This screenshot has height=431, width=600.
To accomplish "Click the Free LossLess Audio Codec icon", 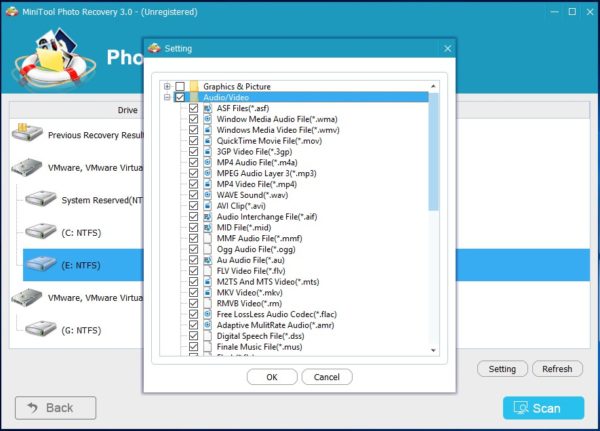I will tap(207, 315).
